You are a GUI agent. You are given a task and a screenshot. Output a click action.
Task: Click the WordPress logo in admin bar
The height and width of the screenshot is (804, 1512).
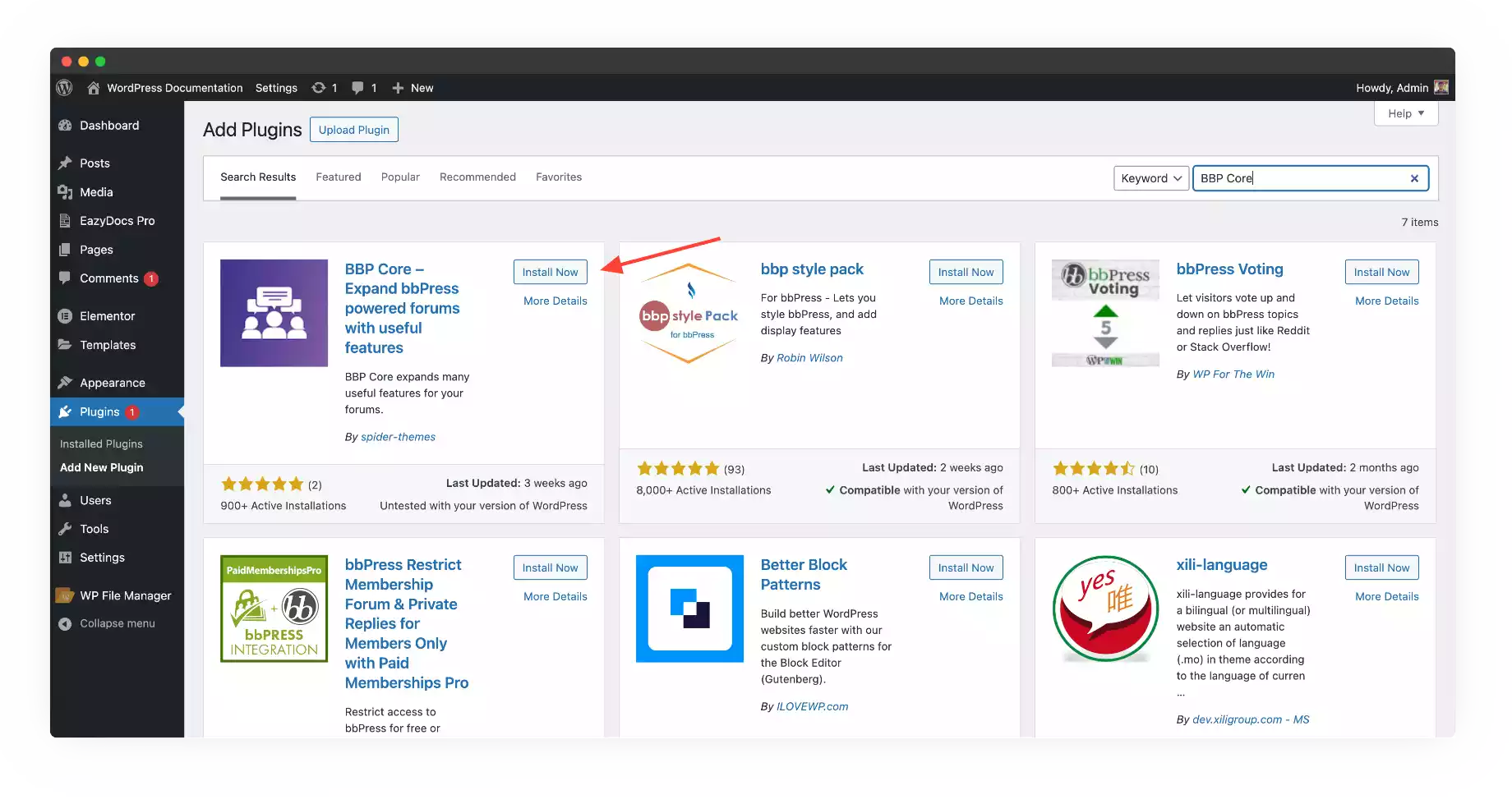point(64,88)
